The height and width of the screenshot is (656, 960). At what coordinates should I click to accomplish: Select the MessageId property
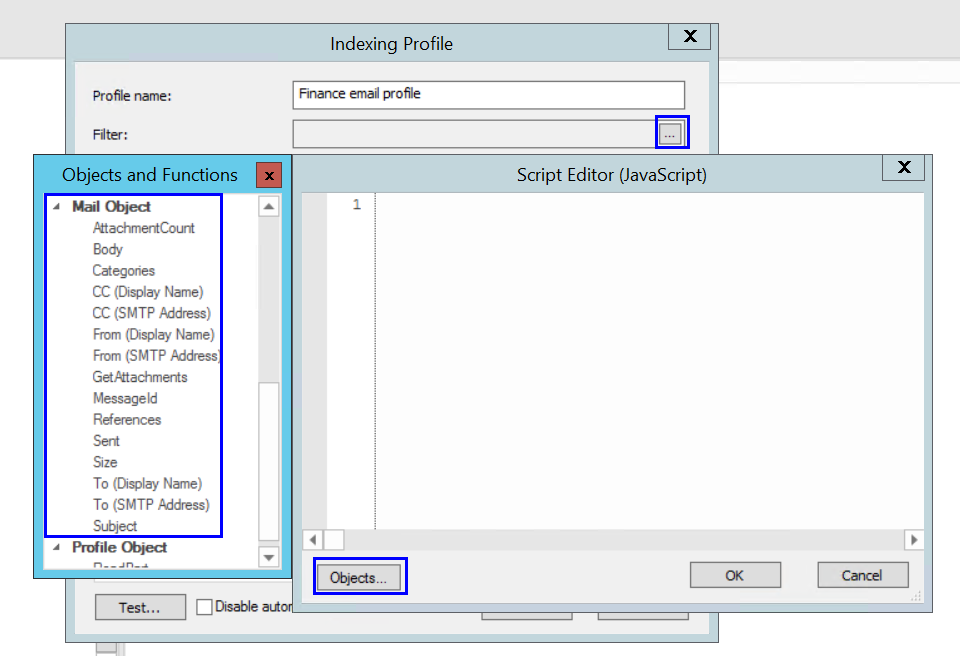click(125, 398)
